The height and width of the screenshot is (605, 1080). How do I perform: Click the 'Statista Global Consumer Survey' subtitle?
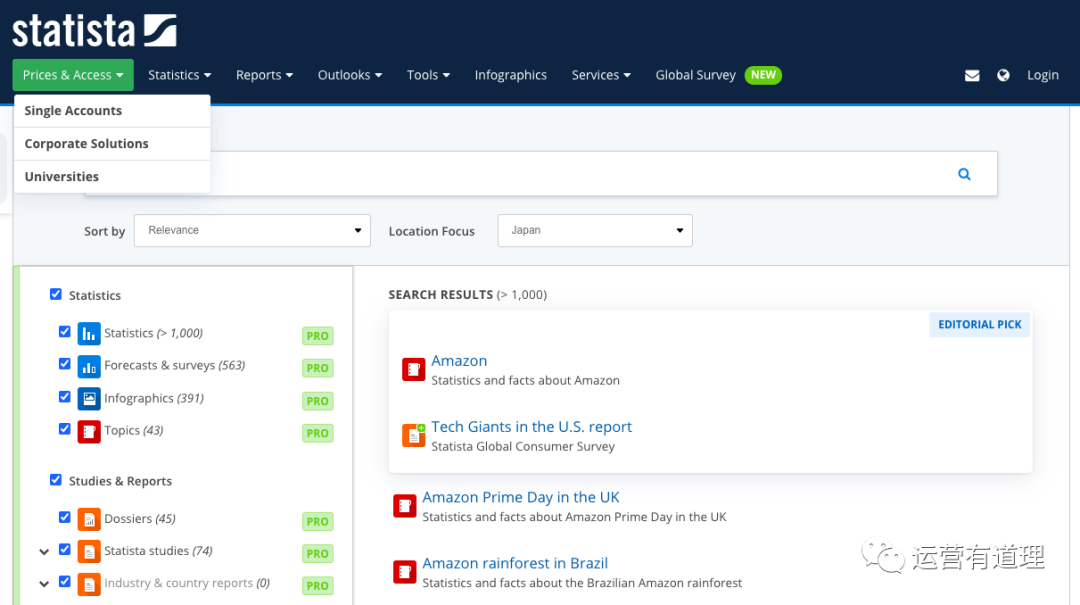tap(523, 447)
